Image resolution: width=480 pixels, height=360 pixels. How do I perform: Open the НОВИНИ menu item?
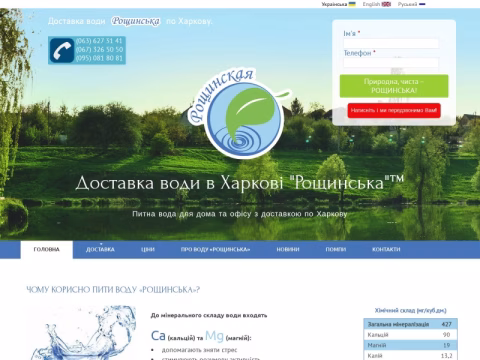(x=288, y=249)
